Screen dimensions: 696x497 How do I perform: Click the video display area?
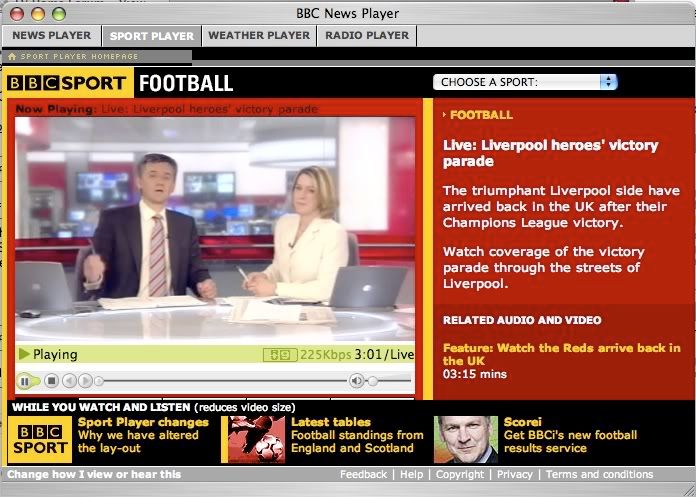(x=215, y=229)
